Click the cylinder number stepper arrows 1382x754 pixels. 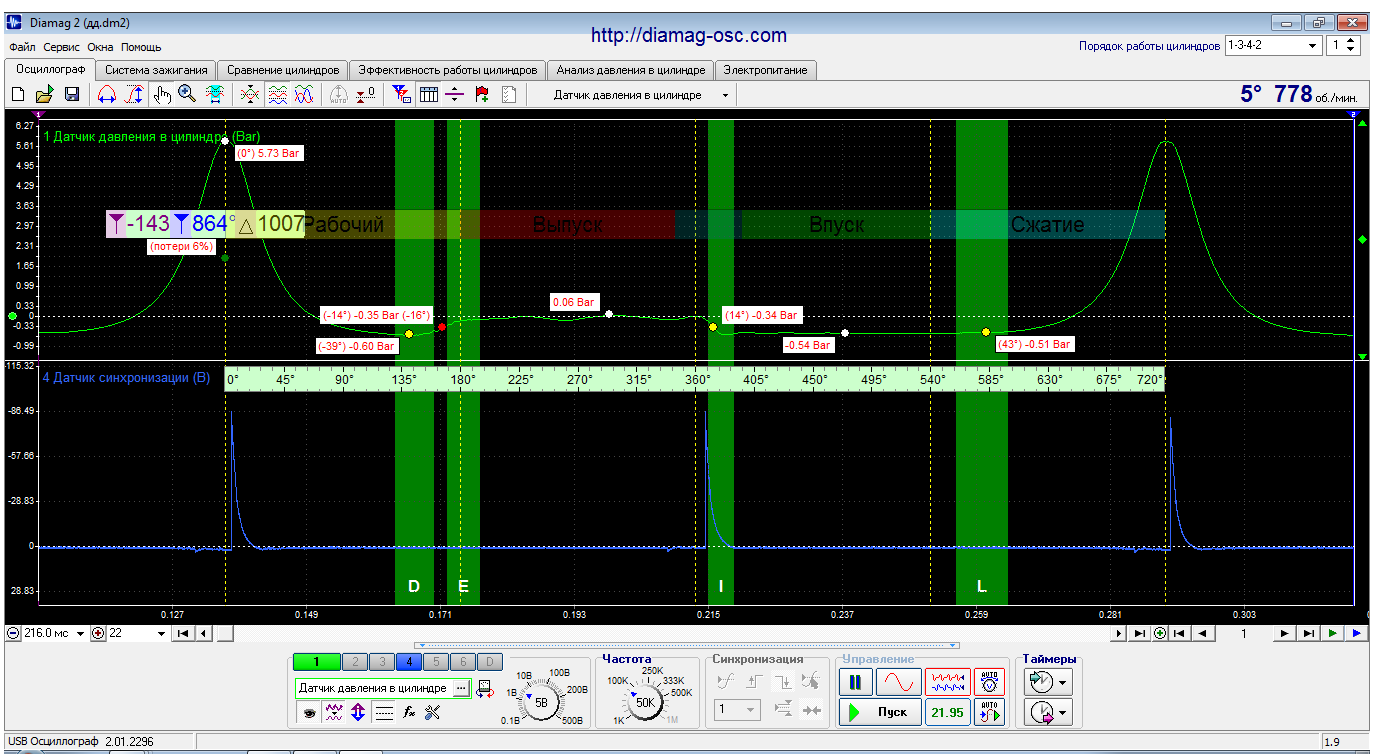[x=1352, y=45]
